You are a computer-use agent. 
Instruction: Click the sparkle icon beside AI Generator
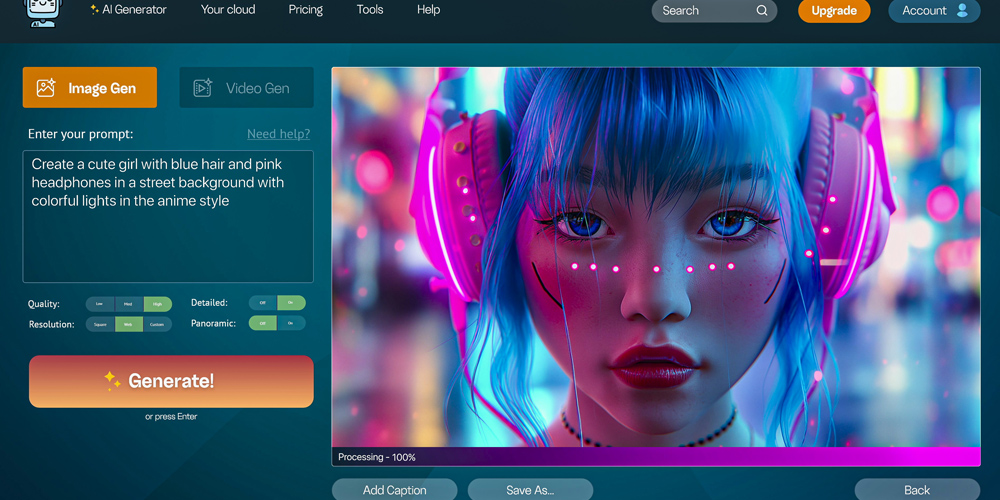coord(94,10)
